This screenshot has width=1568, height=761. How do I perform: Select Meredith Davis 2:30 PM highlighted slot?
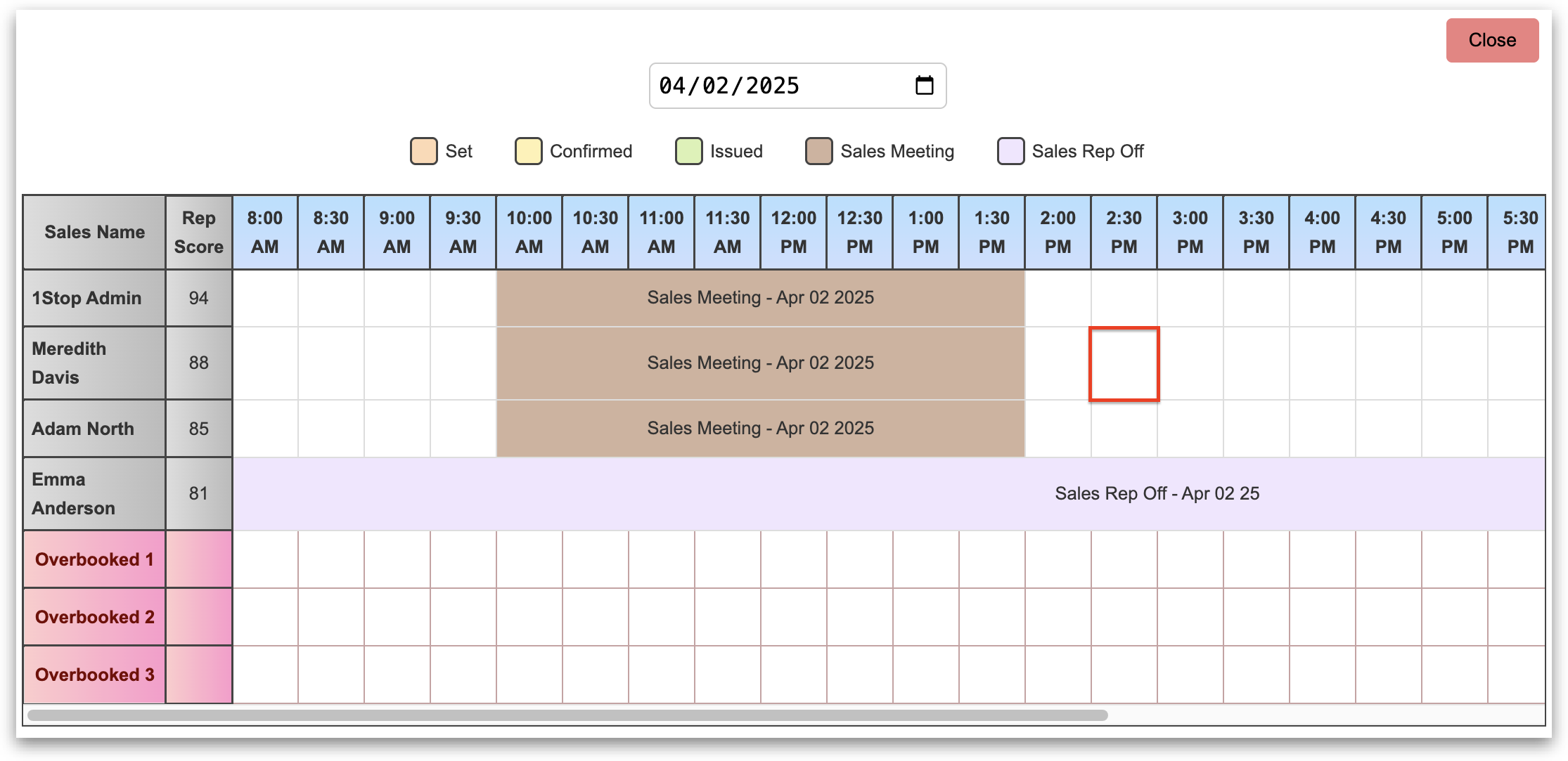click(1124, 364)
